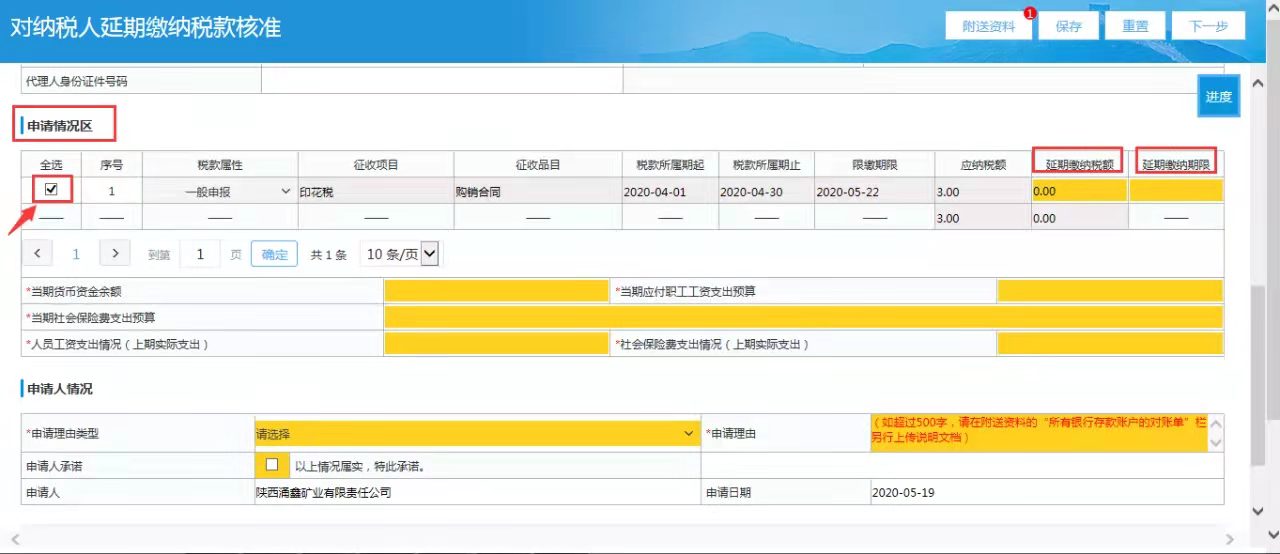Open the 一般申报 tax attribute dropdown
The width and height of the screenshot is (1280, 554).
click(x=220, y=190)
